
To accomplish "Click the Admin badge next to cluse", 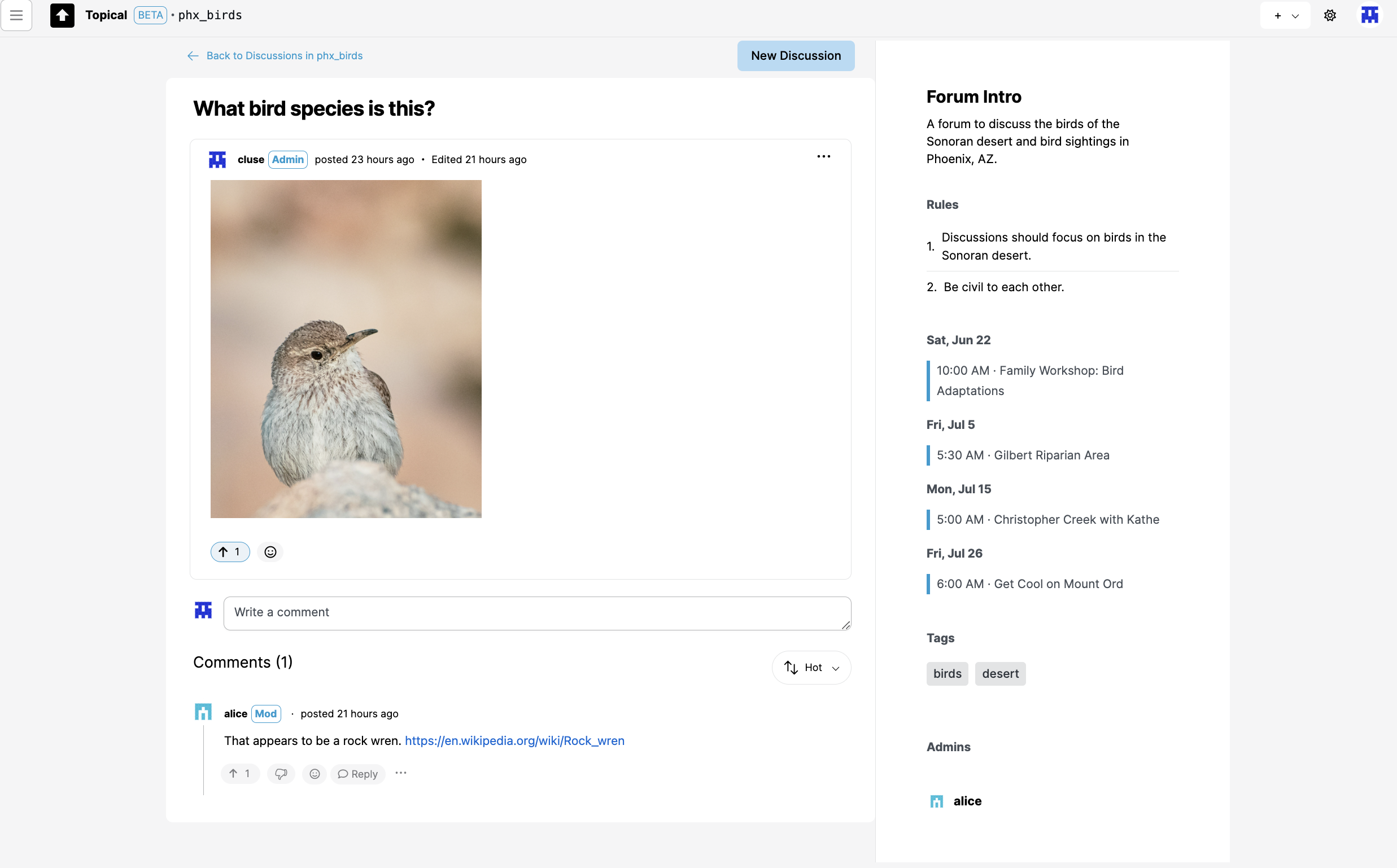I will click(x=288, y=160).
